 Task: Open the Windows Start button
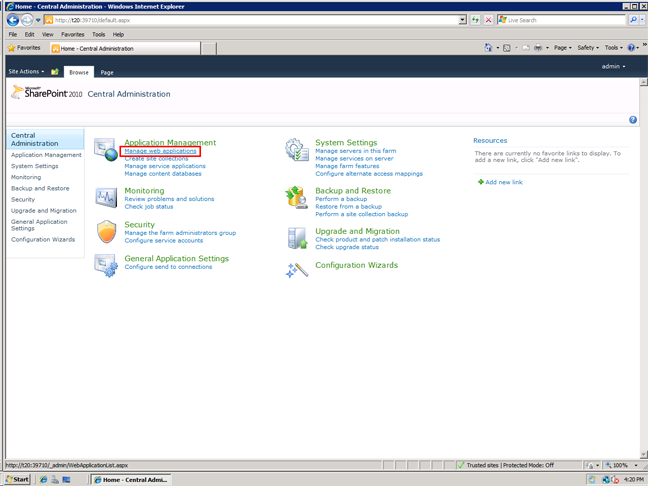point(17,479)
